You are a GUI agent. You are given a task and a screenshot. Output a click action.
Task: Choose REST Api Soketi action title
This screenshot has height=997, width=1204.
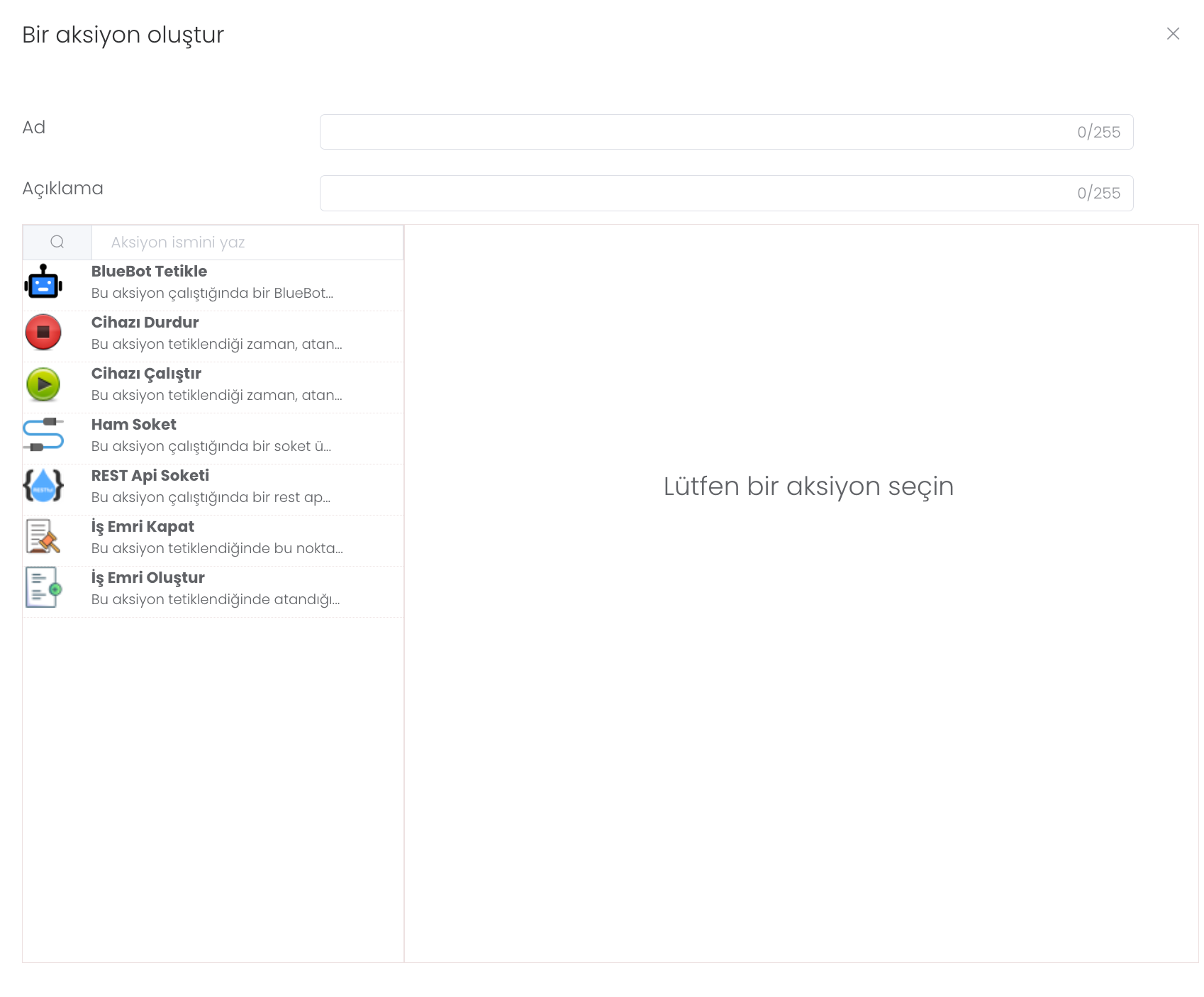pyautogui.click(x=150, y=476)
